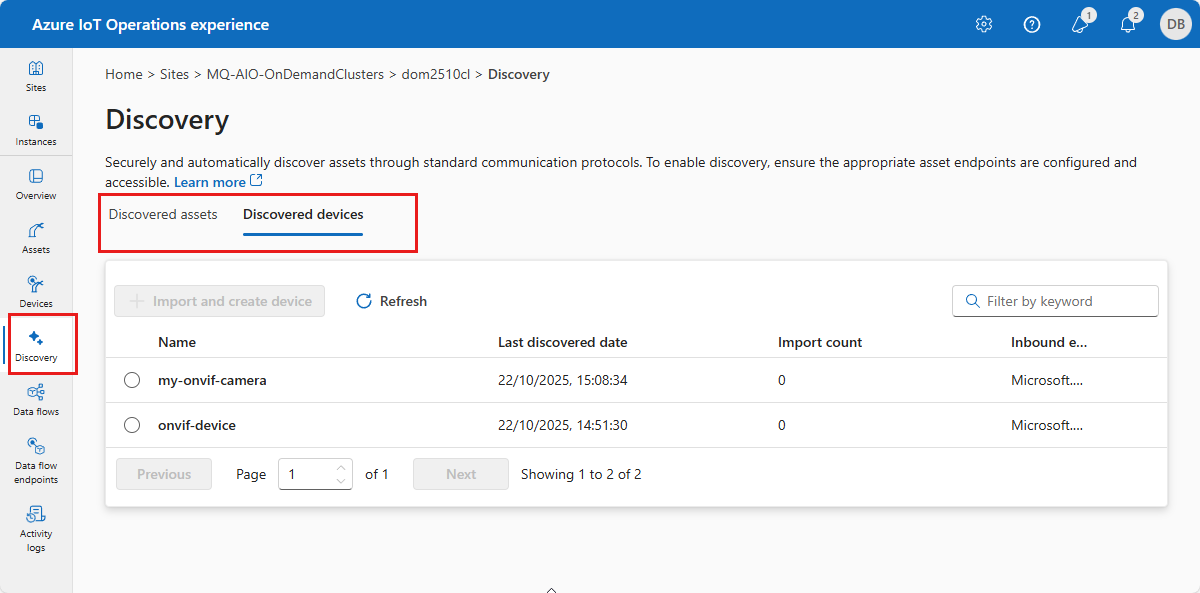Select the onvif-device radio button
This screenshot has height=593, width=1200.
point(132,425)
